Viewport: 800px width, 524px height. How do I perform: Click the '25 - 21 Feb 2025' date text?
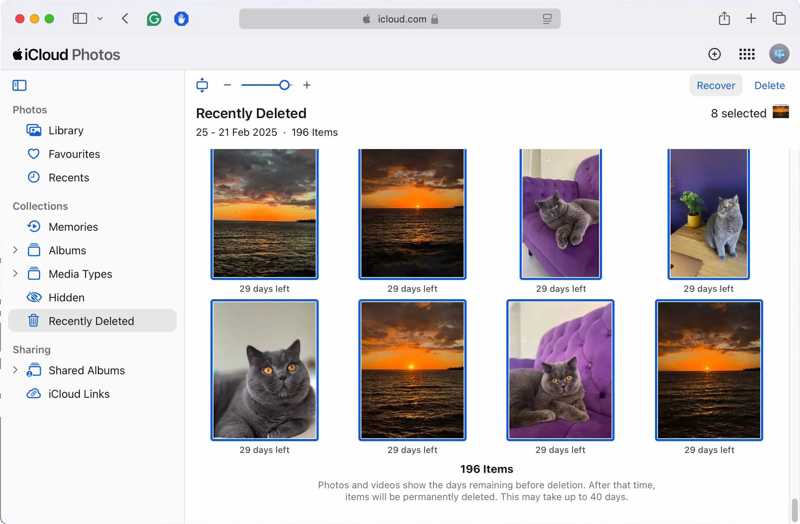236,132
